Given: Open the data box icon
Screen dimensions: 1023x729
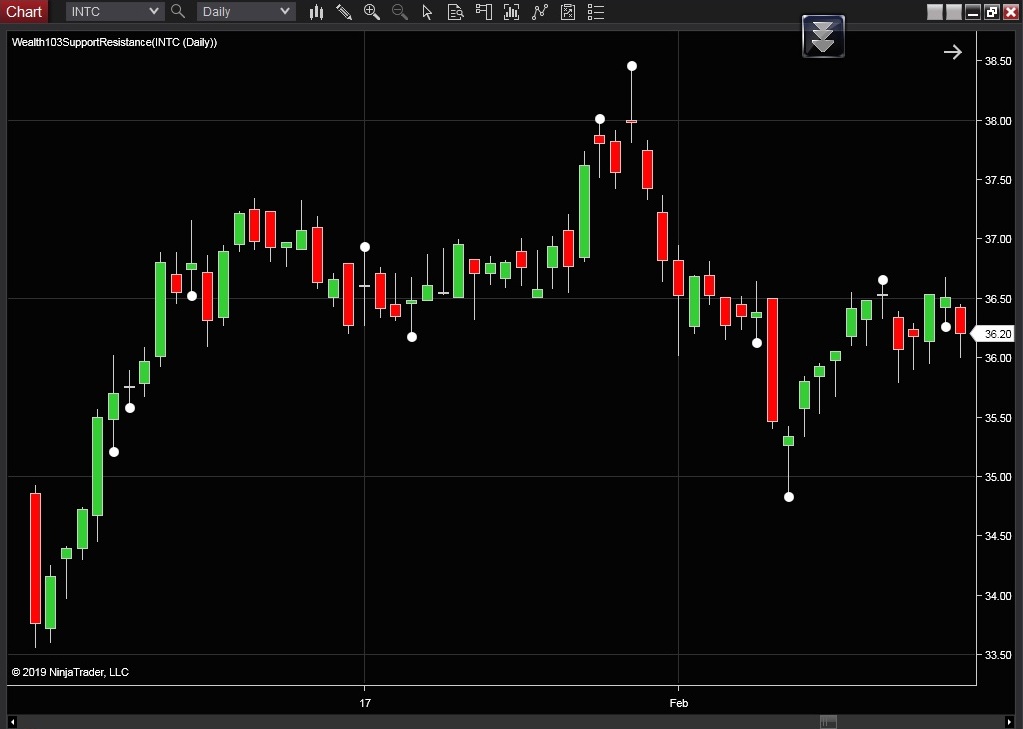Looking at the screenshot, I should (x=456, y=12).
